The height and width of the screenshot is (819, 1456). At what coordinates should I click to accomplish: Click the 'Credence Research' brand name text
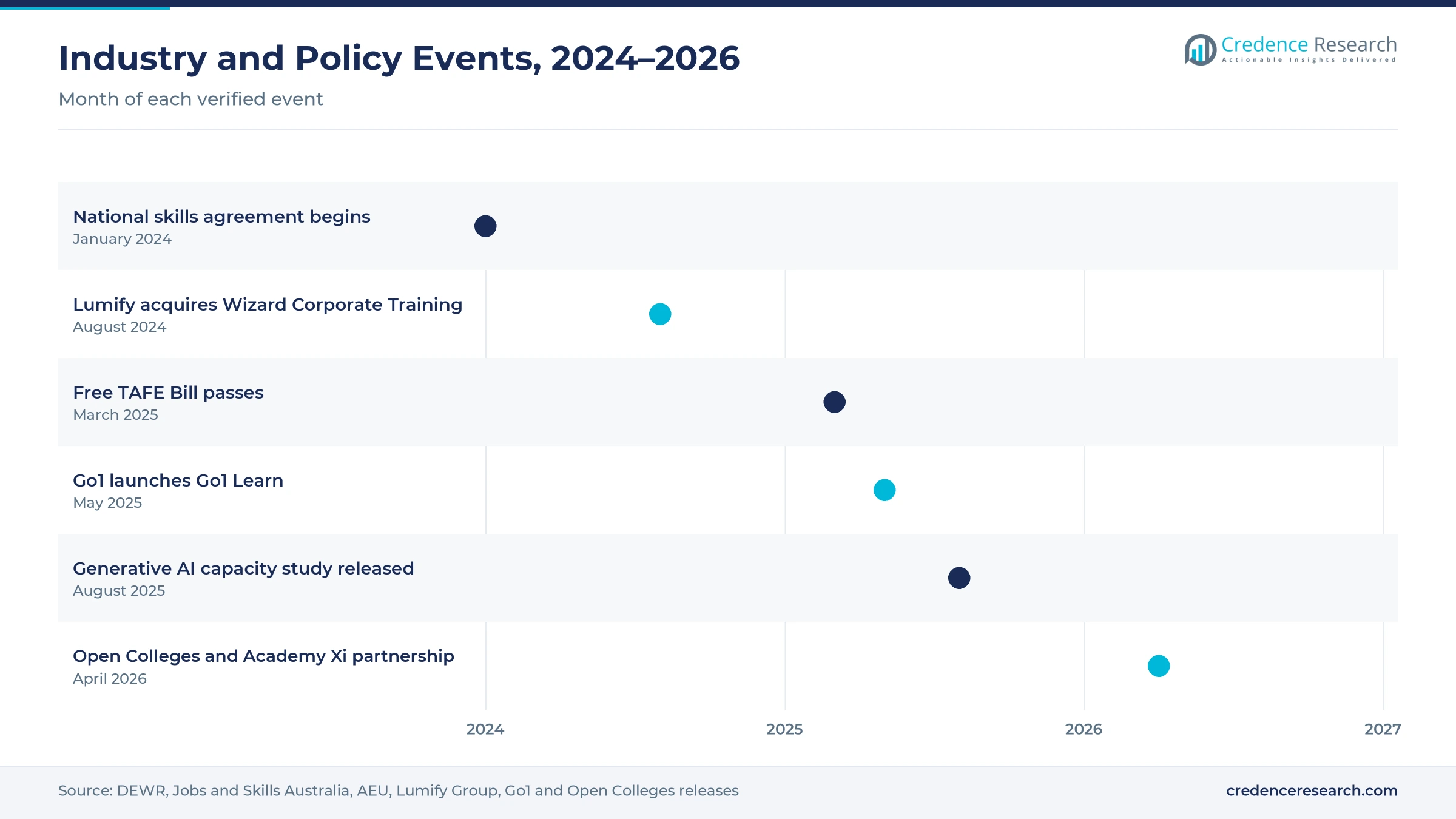[x=1309, y=44]
